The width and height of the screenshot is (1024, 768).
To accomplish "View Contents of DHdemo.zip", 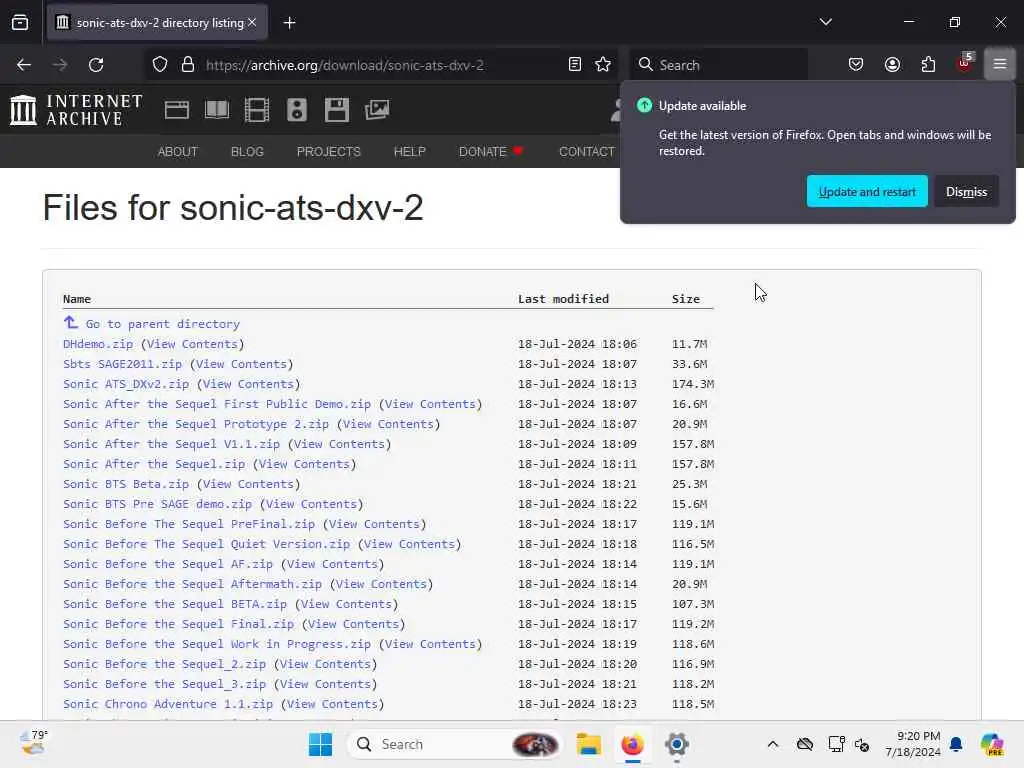I will click(193, 344).
